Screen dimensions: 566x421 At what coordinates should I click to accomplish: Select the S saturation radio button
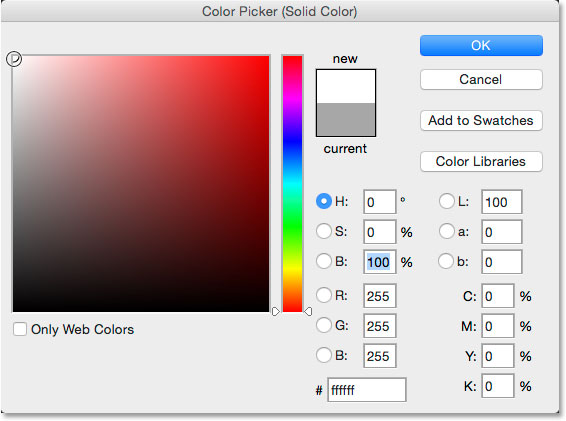click(x=324, y=231)
